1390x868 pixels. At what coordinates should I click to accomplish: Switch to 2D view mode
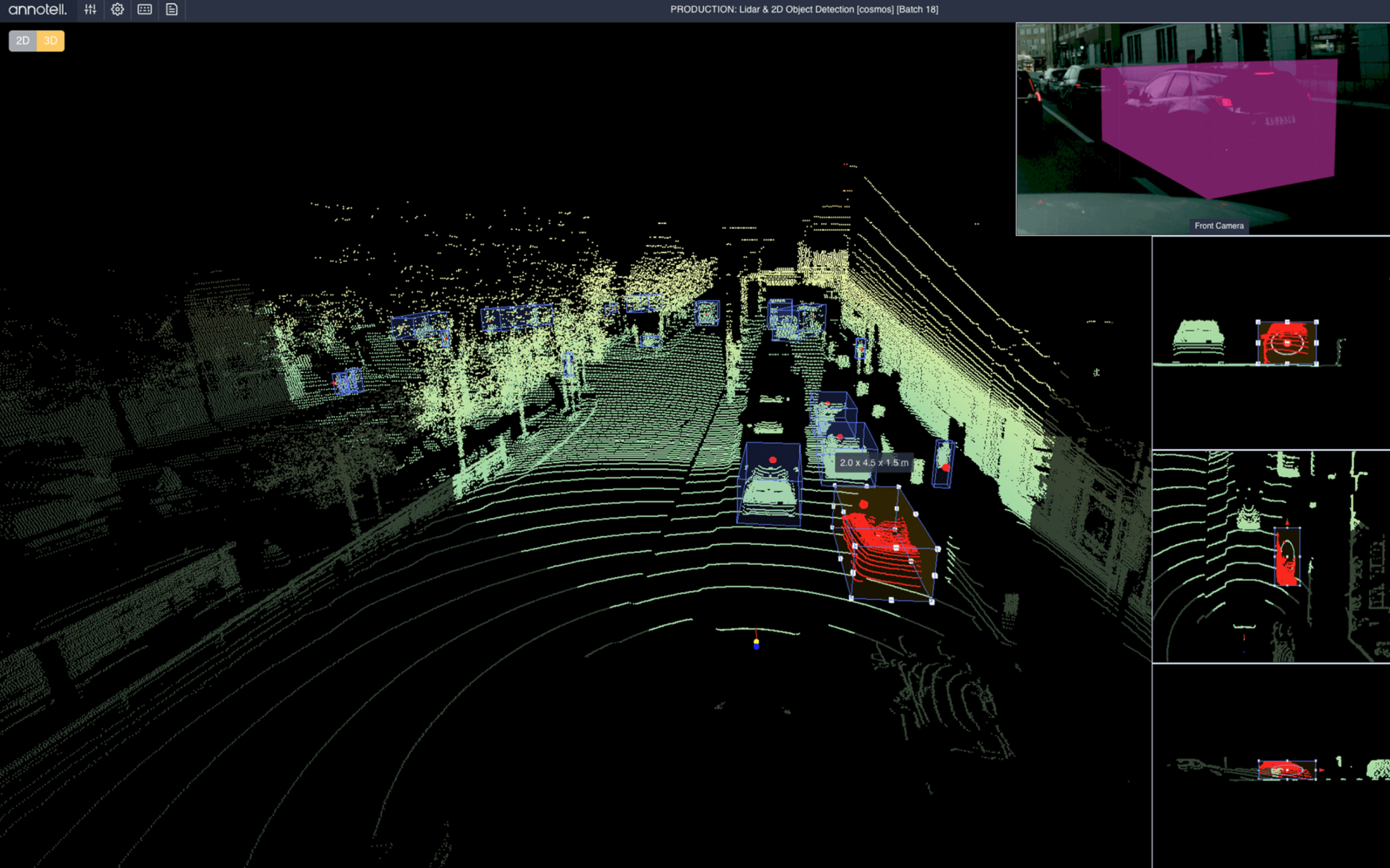point(22,41)
